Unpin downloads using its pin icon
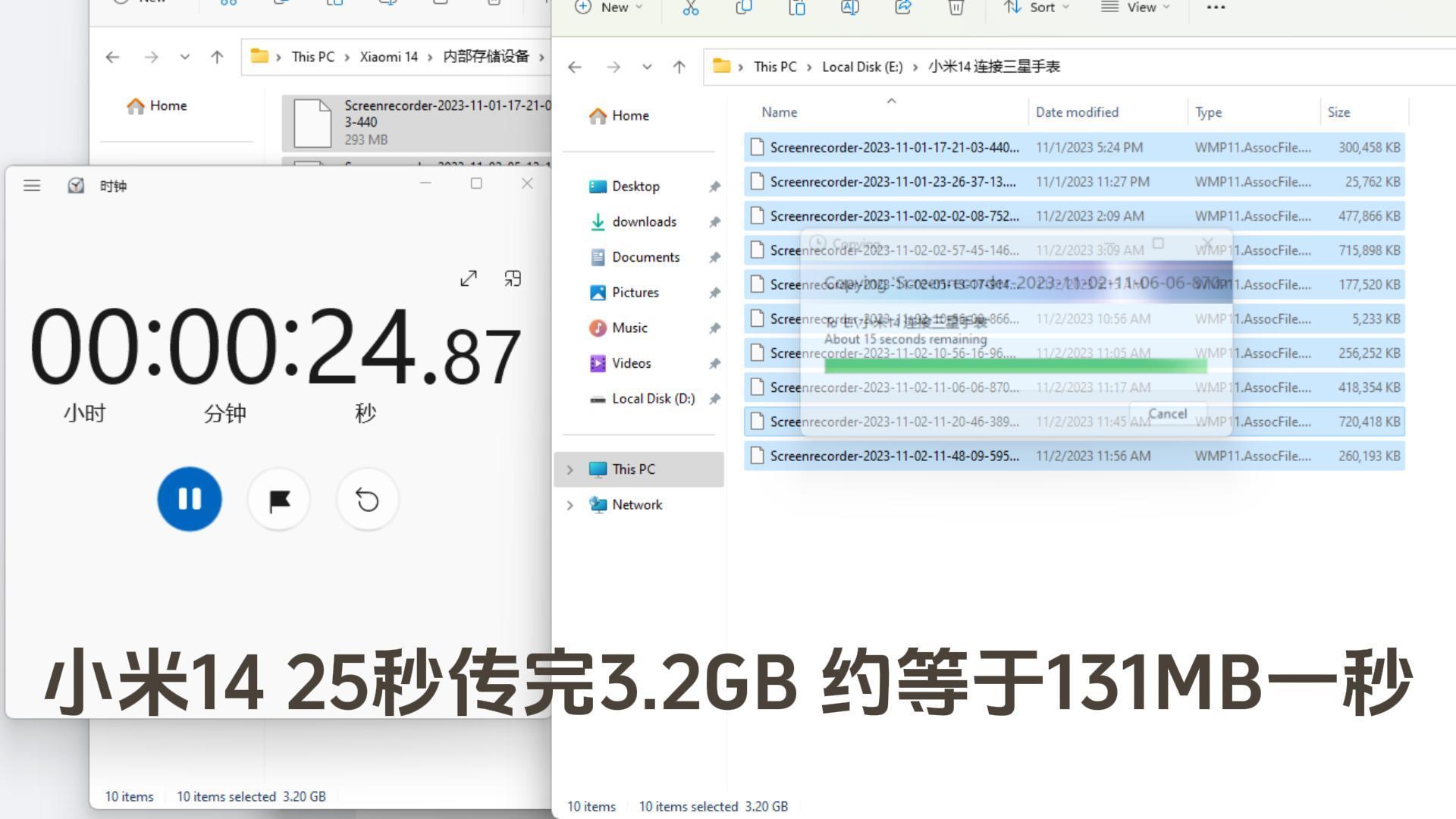 pyautogui.click(x=714, y=222)
